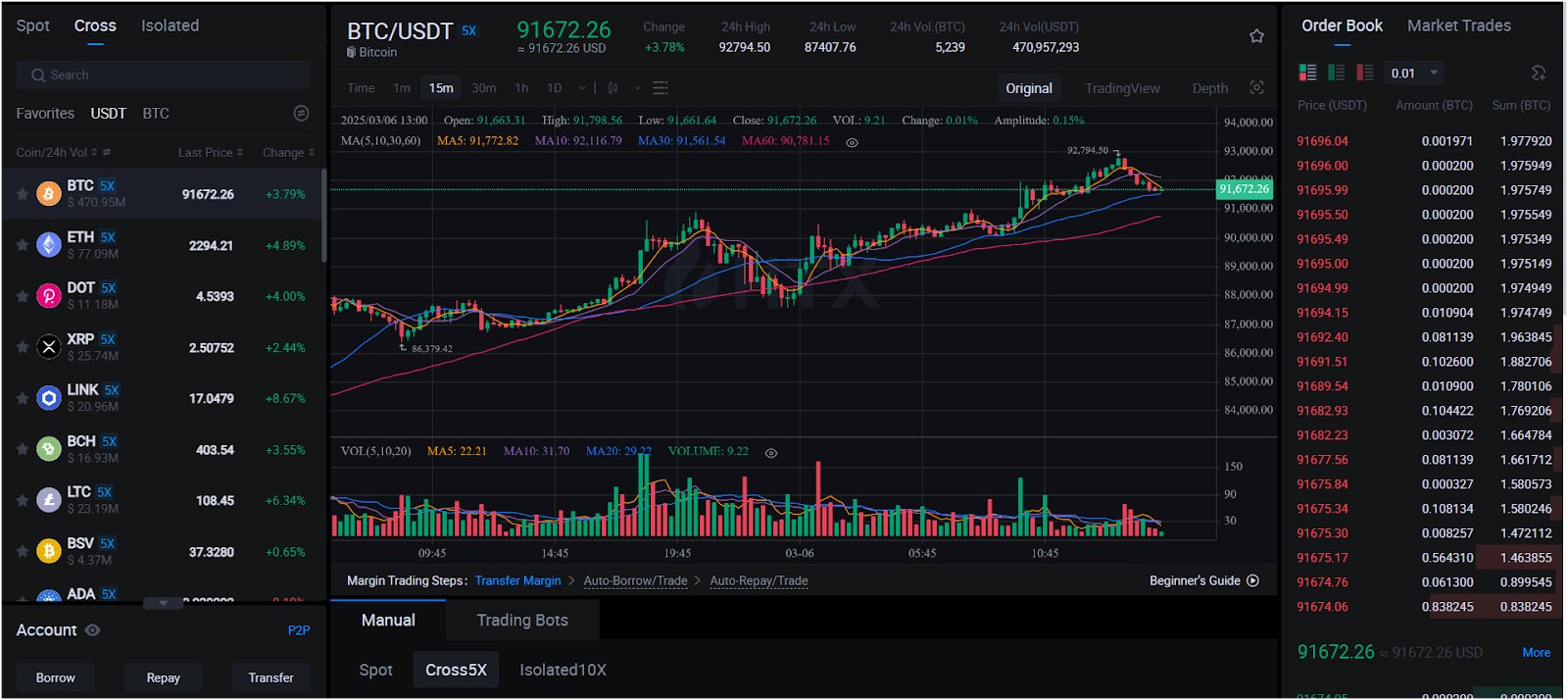Open the Market Trades tab

(x=1458, y=25)
